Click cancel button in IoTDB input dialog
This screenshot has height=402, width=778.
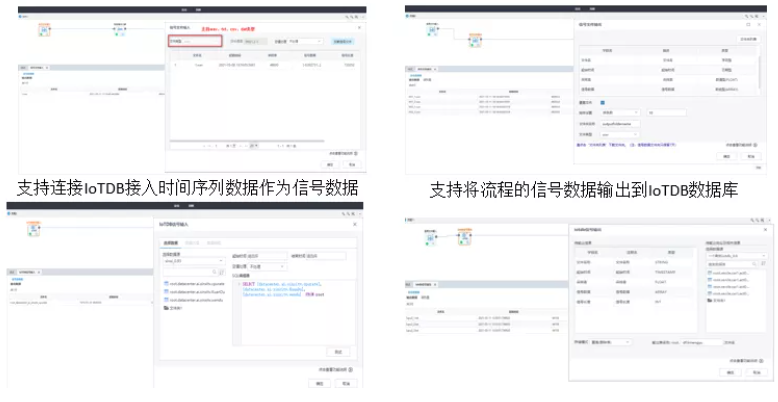(346, 384)
